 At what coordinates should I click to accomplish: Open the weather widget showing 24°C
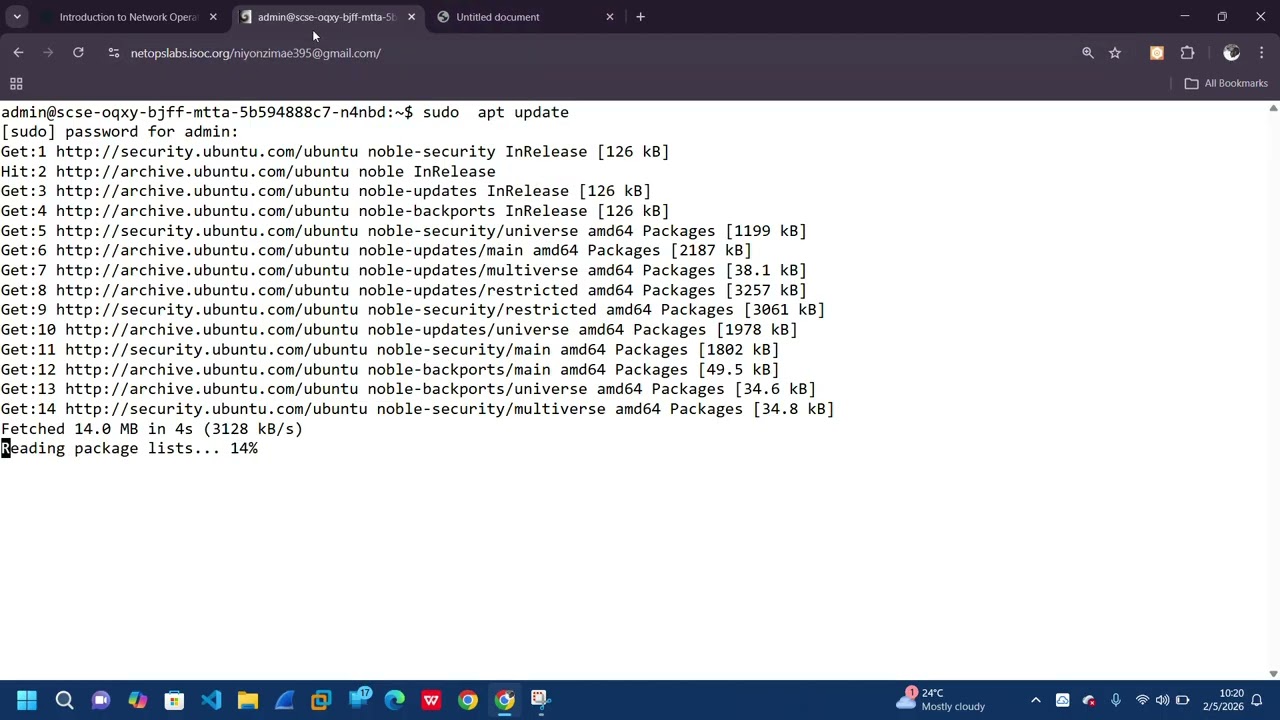click(x=942, y=700)
